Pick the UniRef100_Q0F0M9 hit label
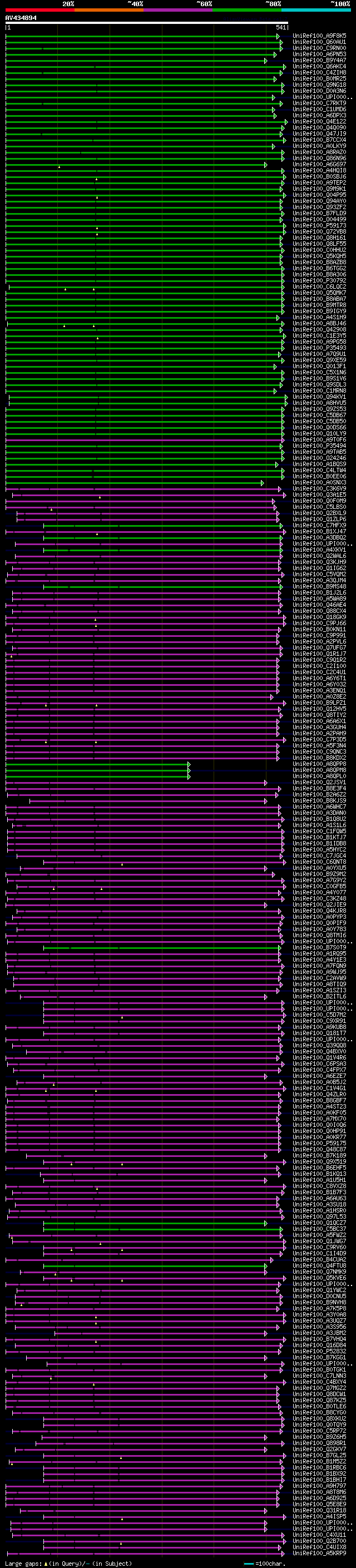Screen dimensions: 356x1568 coord(319,501)
